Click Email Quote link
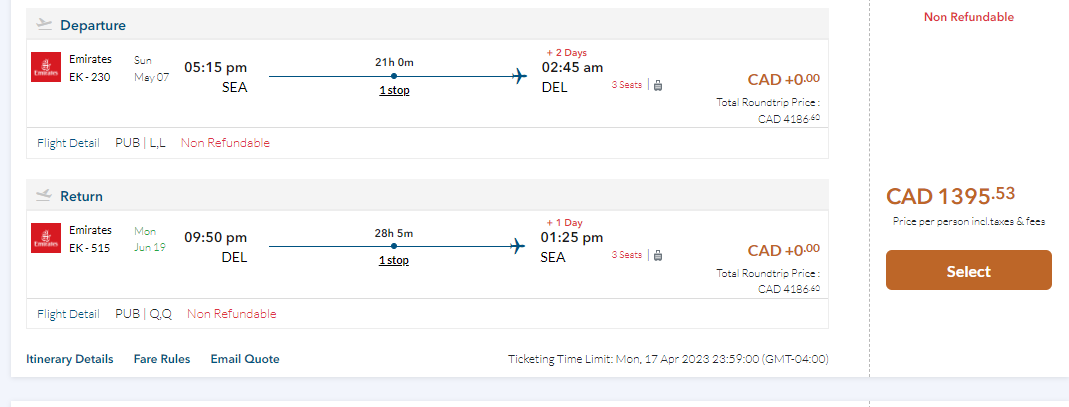The image size is (1069, 407). pyautogui.click(x=245, y=359)
